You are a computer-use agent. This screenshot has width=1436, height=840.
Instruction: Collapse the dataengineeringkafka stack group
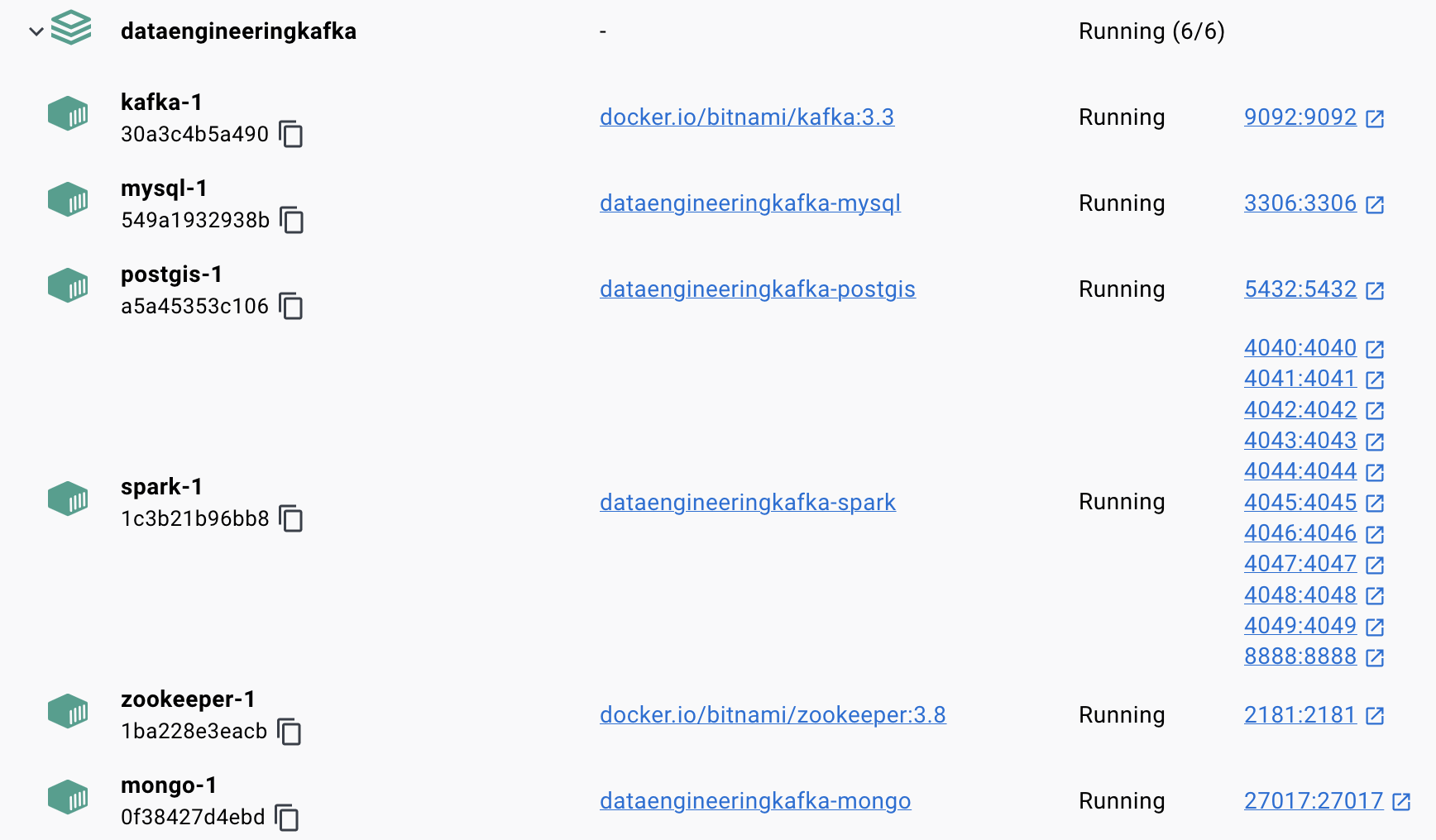[x=36, y=31]
